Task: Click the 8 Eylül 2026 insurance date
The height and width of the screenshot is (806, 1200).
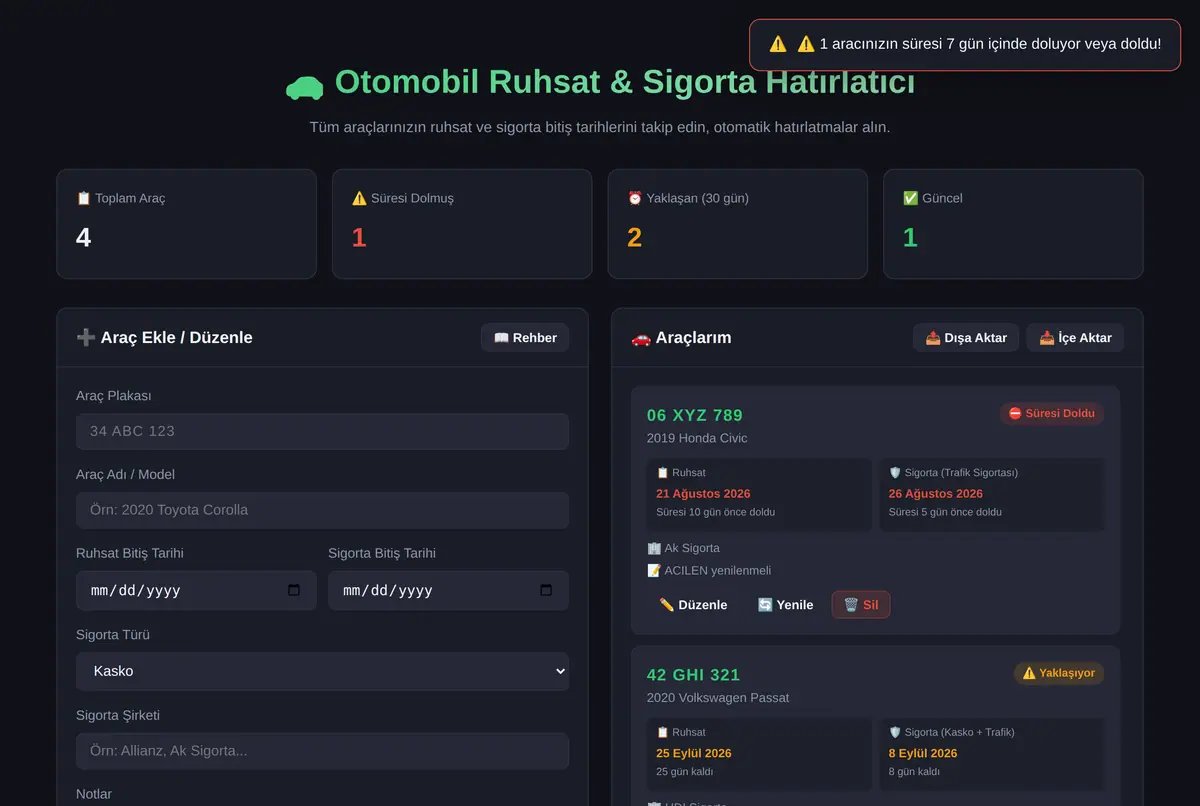Action: (x=922, y=753)
